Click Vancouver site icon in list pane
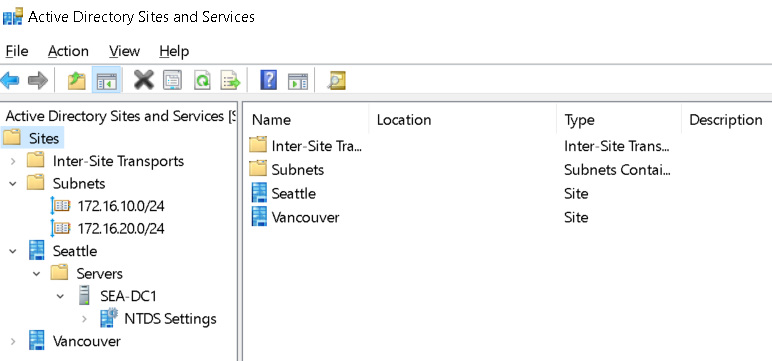 click(x=259, y=217)
